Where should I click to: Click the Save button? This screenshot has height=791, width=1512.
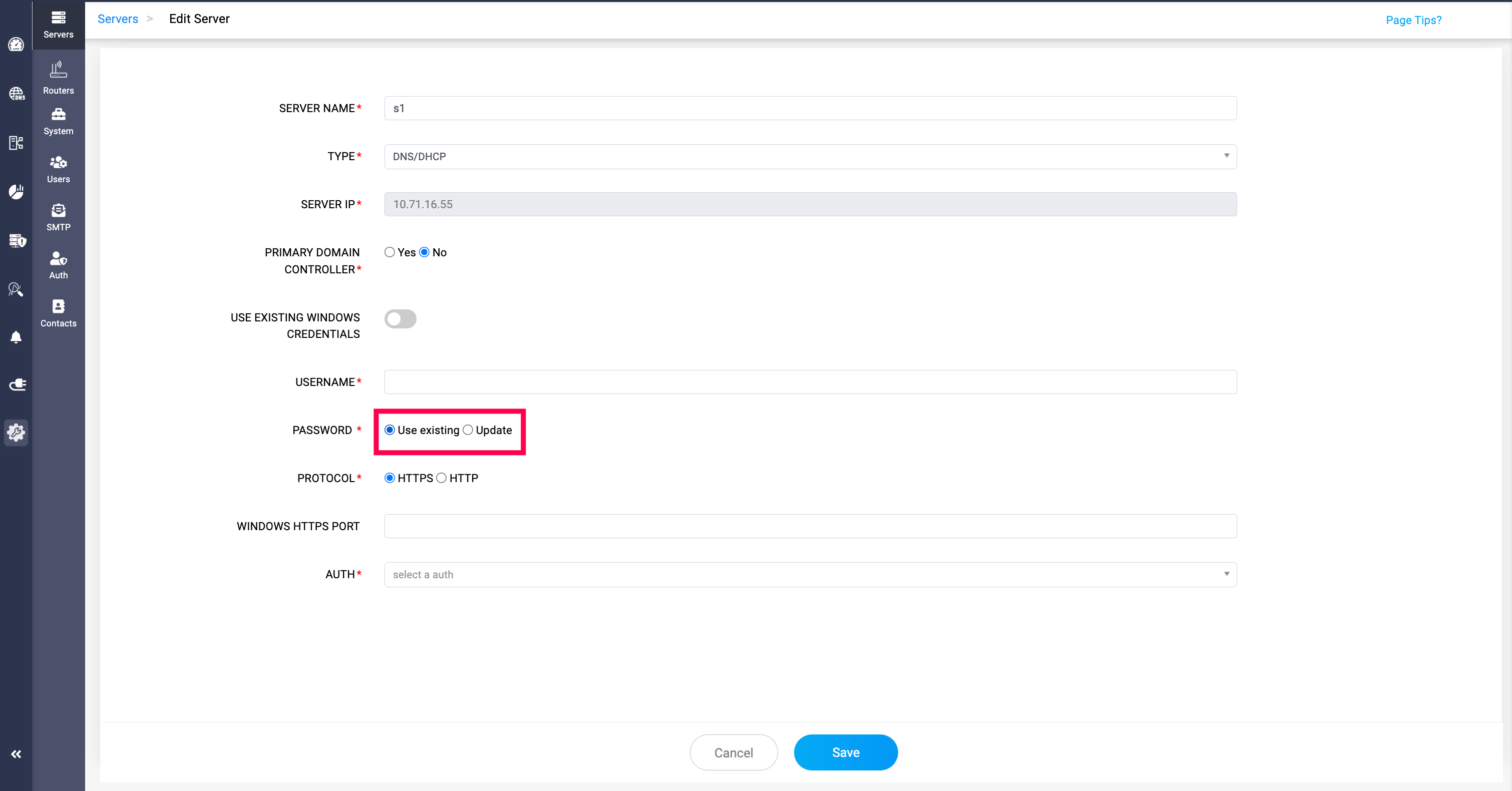pyautogui.click(x=845, y=752)
